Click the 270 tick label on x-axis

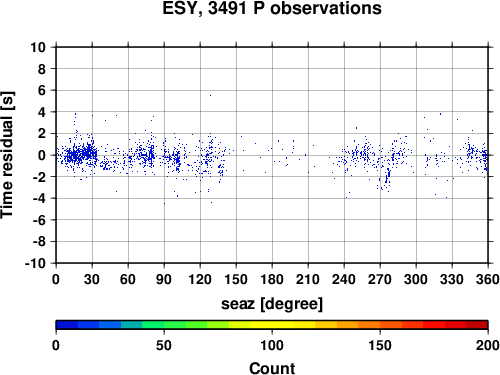(x=380, y=279)
